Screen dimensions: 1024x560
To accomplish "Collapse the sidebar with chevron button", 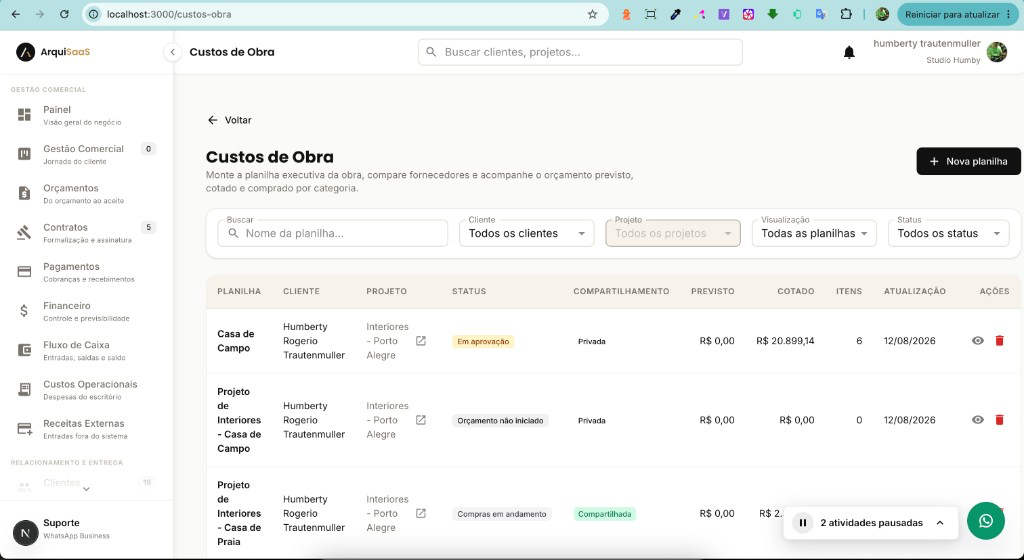I will pyautogui.click(x=172, y=52).
